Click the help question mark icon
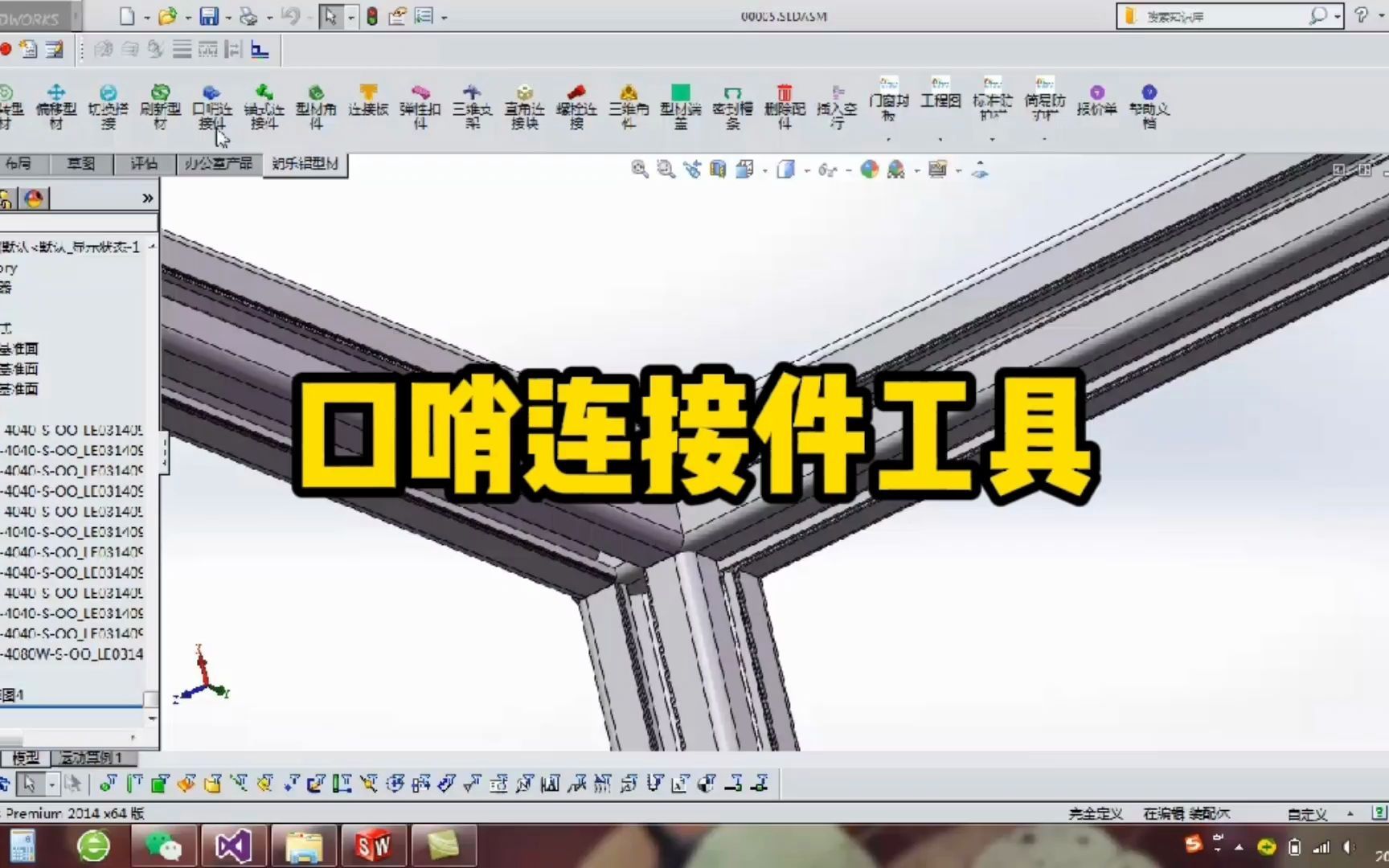 (x=1361, y=15)
